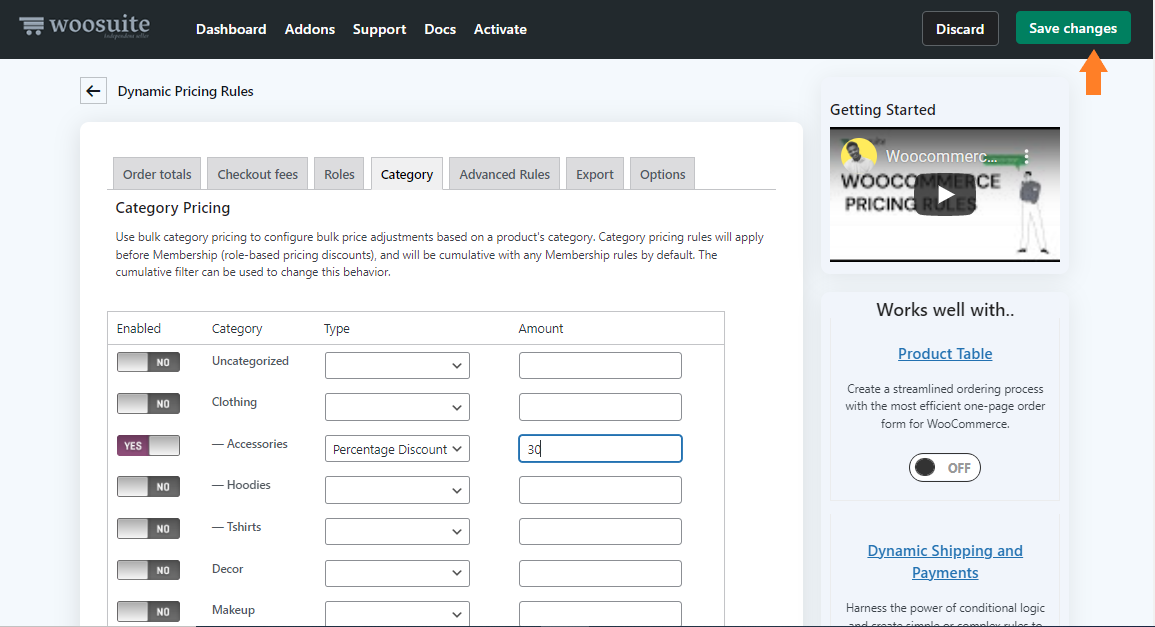Viewport: 1155px width, 627px height.
Task: Switch to the Options tab
Action: [x=662, y=174]
